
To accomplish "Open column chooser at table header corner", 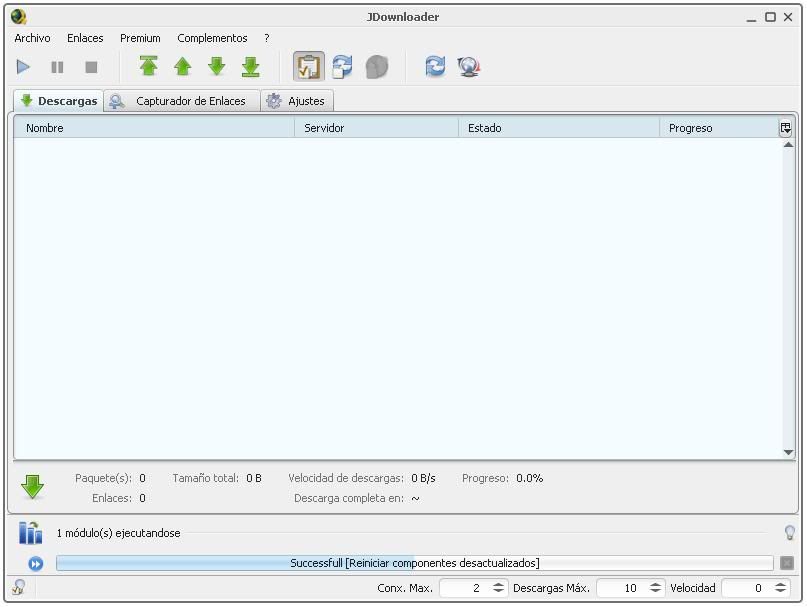I will pyautogui.click(x=786, y=128).
